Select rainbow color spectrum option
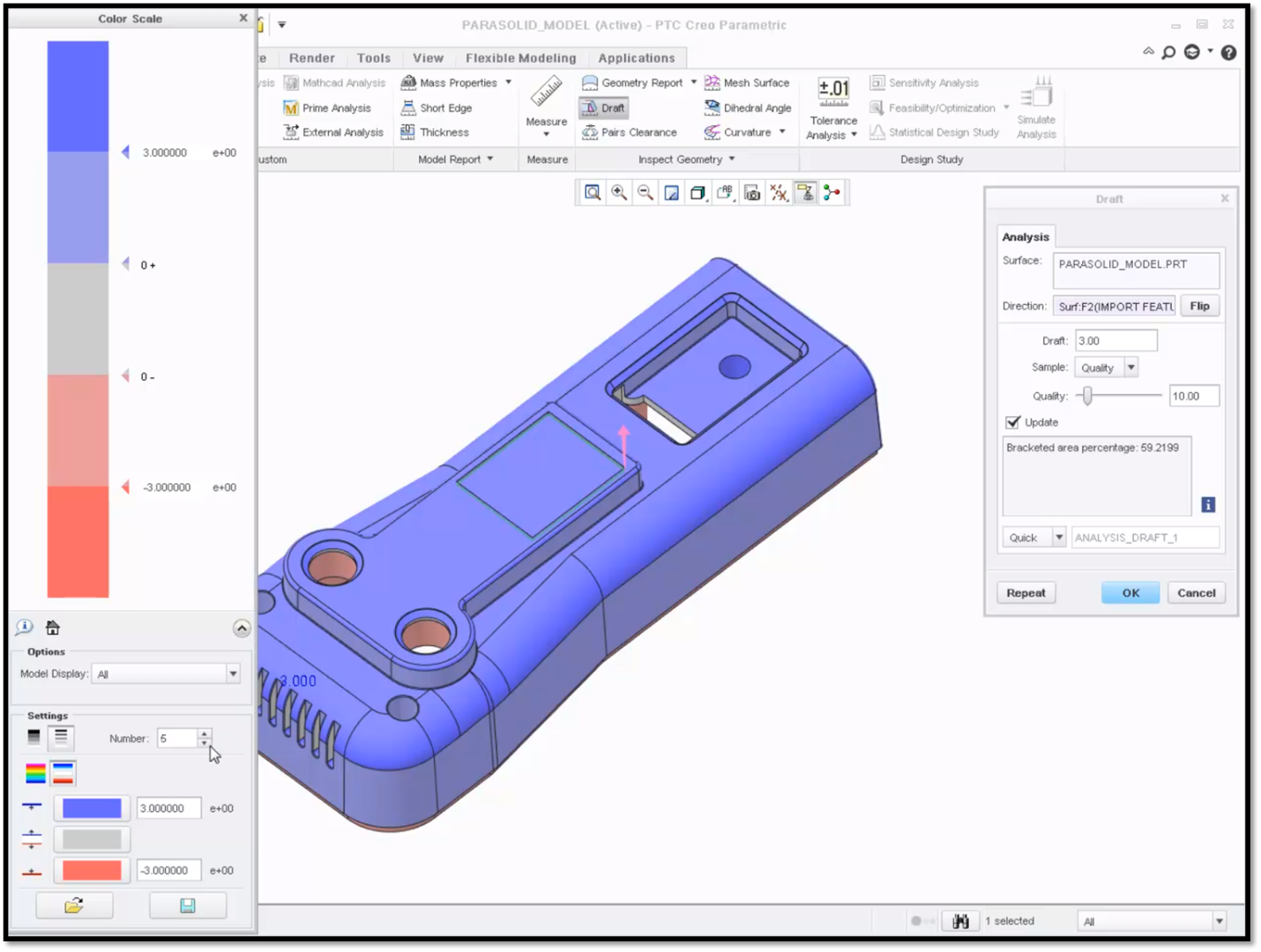The image size is (1261, 952). [35, 773]
